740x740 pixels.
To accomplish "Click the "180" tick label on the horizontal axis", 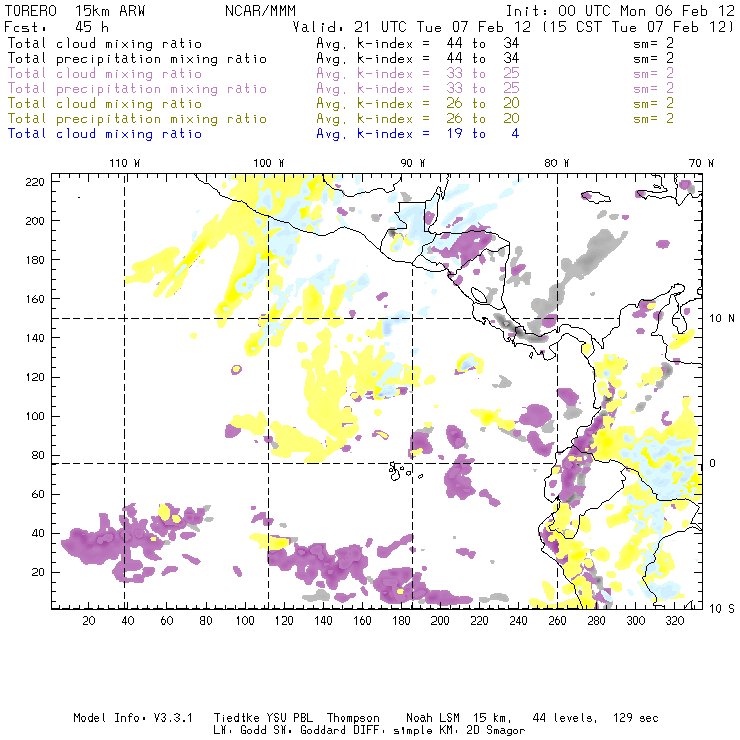I will (x=401, y=621).
